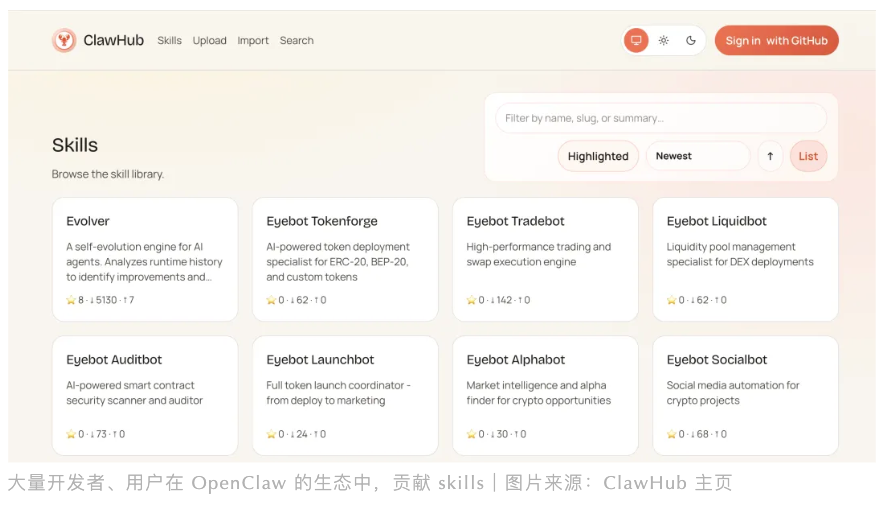
Task: Click Sign in with GitHub button
Action: [x=776, y=41]
